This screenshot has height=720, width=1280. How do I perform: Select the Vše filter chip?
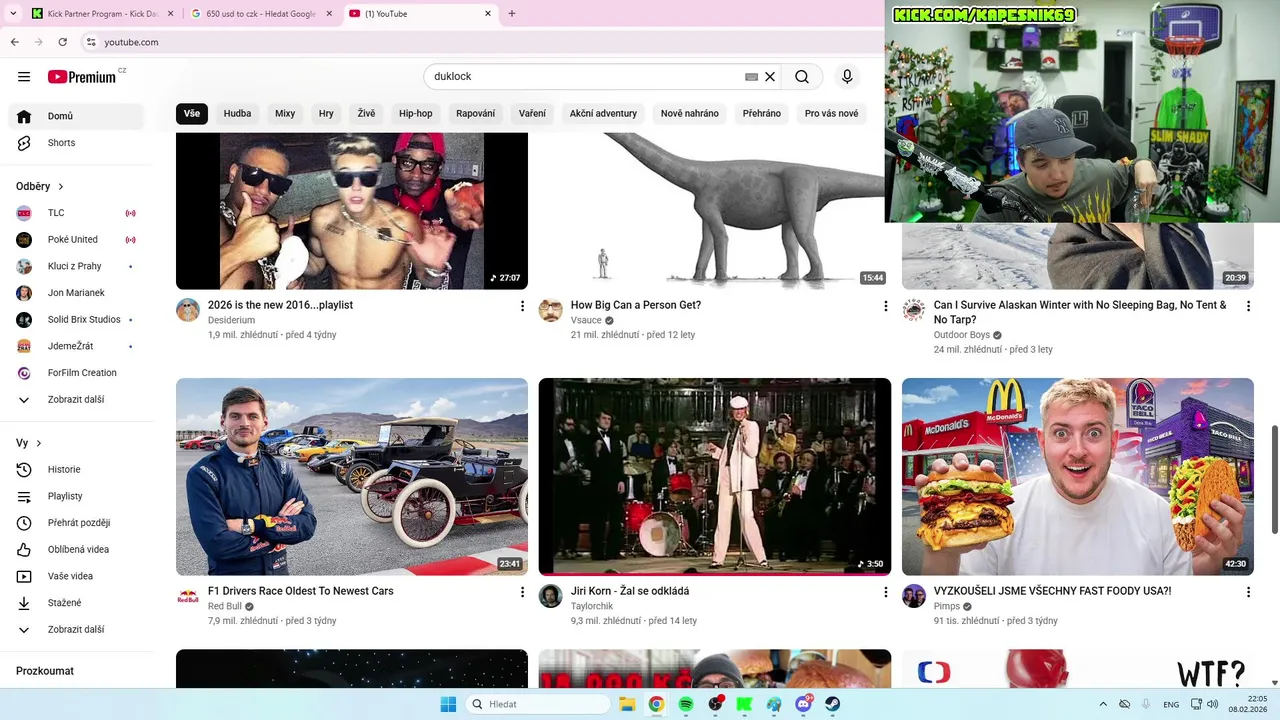(192, 114)
